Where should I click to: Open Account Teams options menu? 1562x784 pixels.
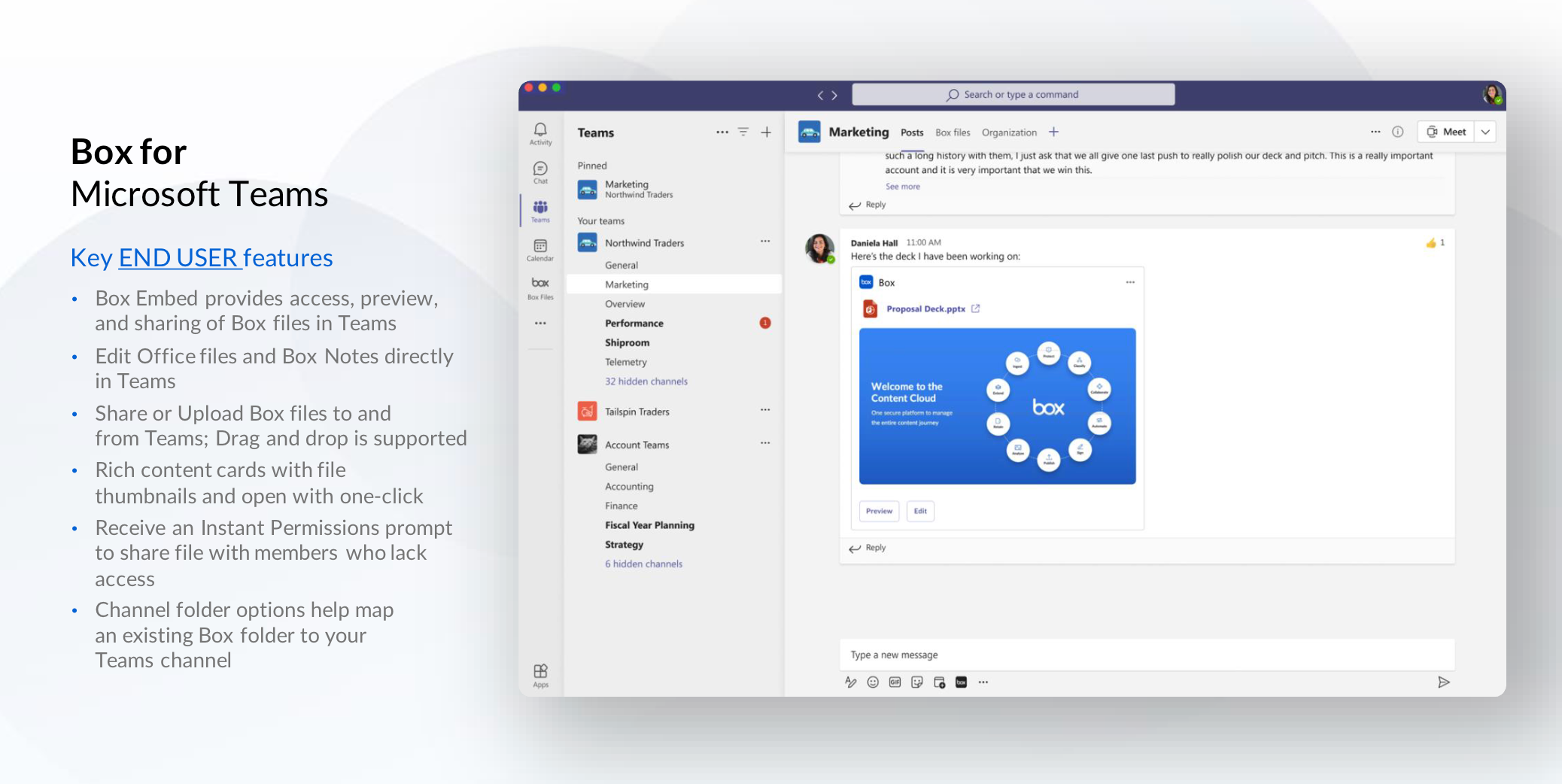pyautogui.click(x=765, y=443)
